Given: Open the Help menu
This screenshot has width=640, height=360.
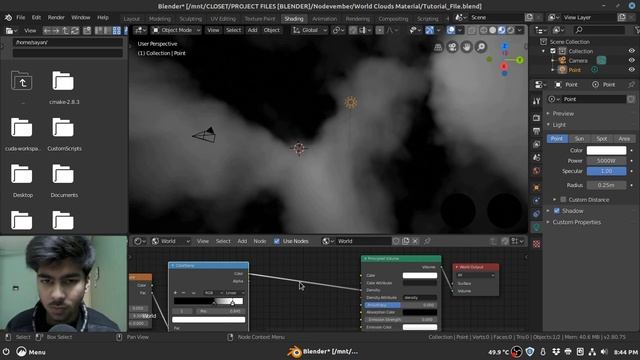Looking at the screenshot, I should coord(103,18).
